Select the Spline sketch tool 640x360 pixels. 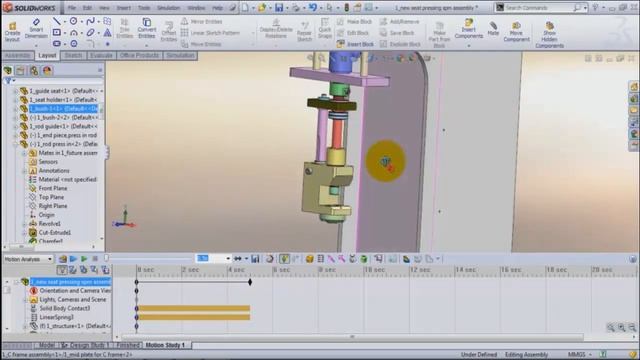click(90, 21)
